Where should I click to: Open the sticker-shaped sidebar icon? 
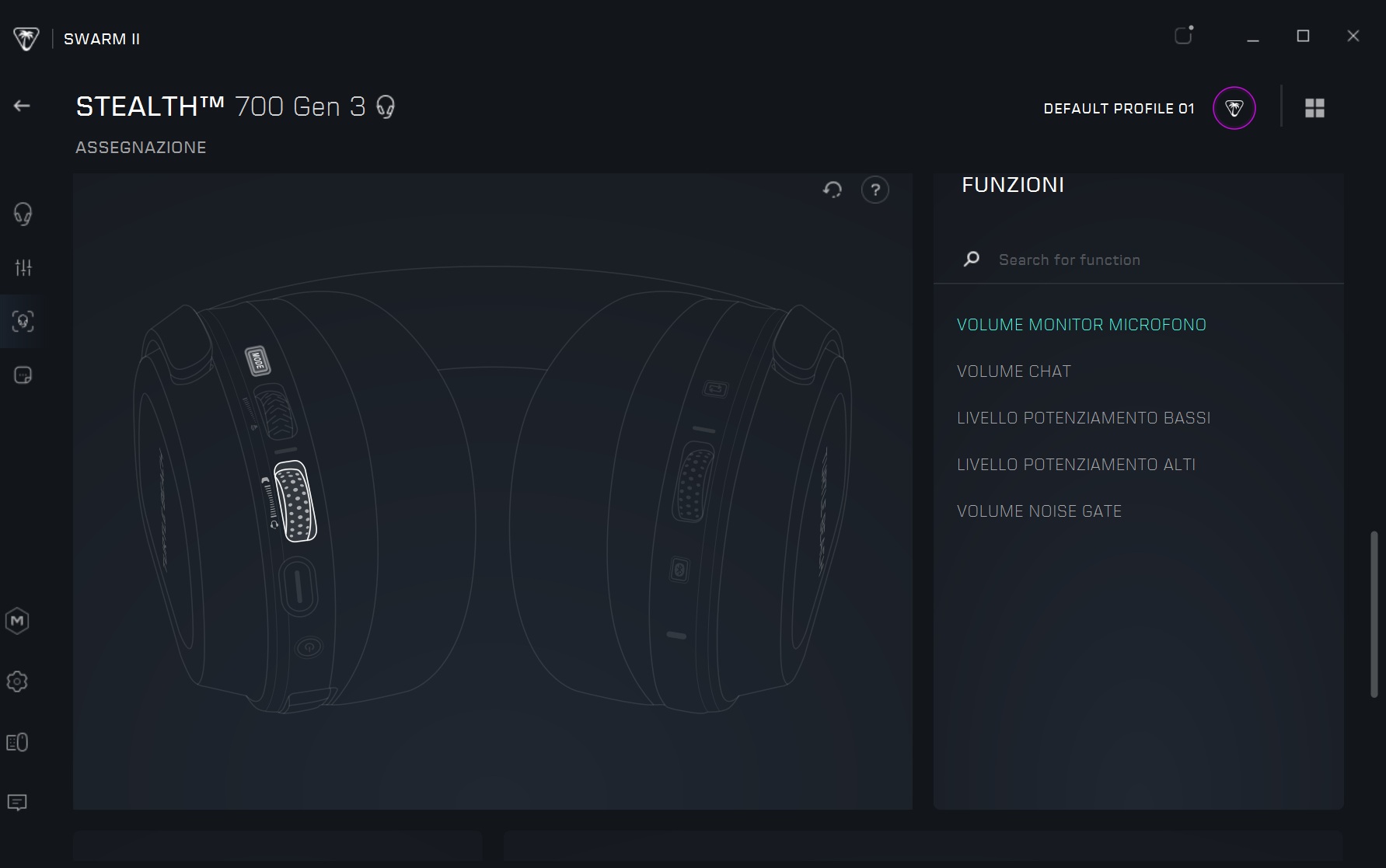coord(23,375)
